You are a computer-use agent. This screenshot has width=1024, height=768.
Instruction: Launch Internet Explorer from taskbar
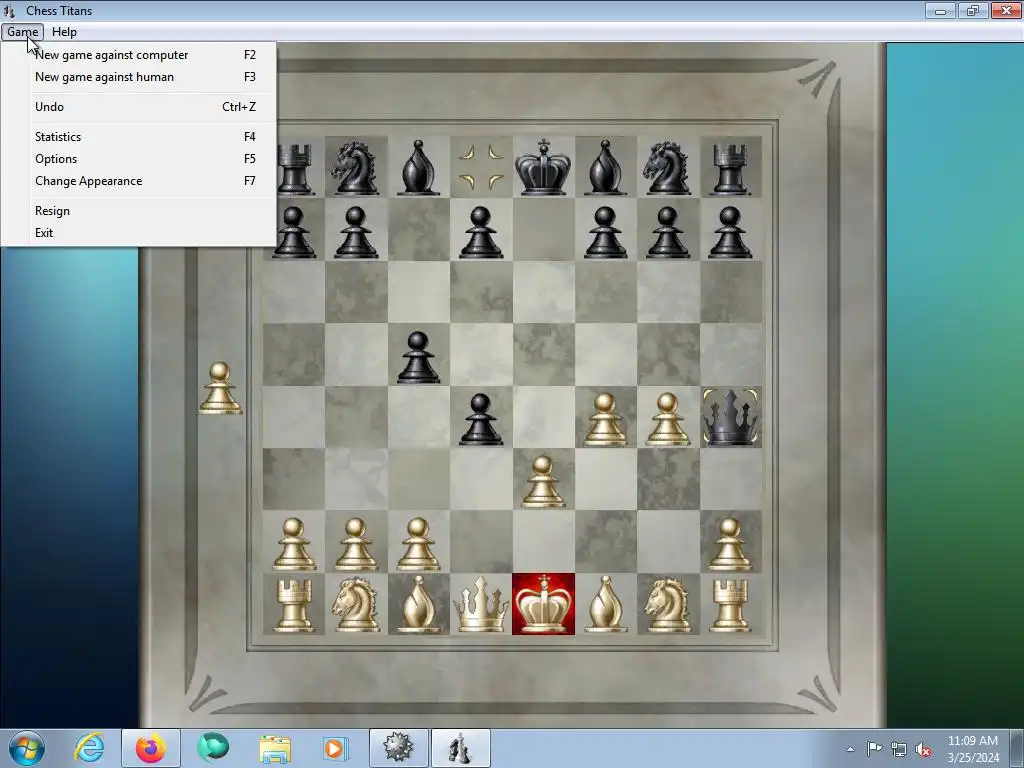(89, 748)
